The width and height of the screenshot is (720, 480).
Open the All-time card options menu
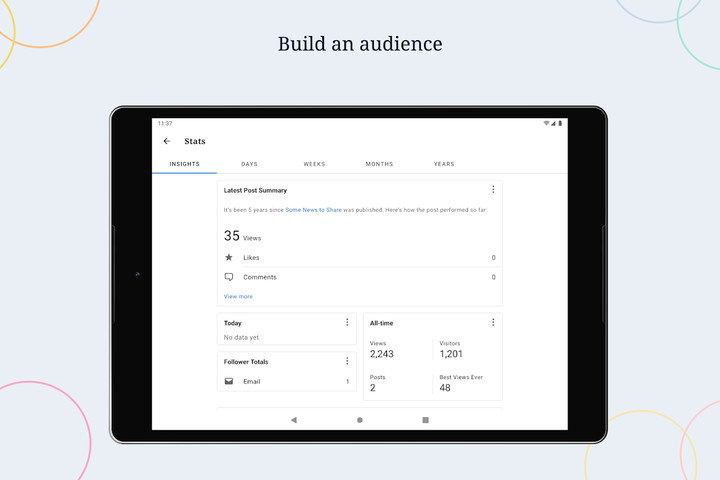click(x=493, y=323)
